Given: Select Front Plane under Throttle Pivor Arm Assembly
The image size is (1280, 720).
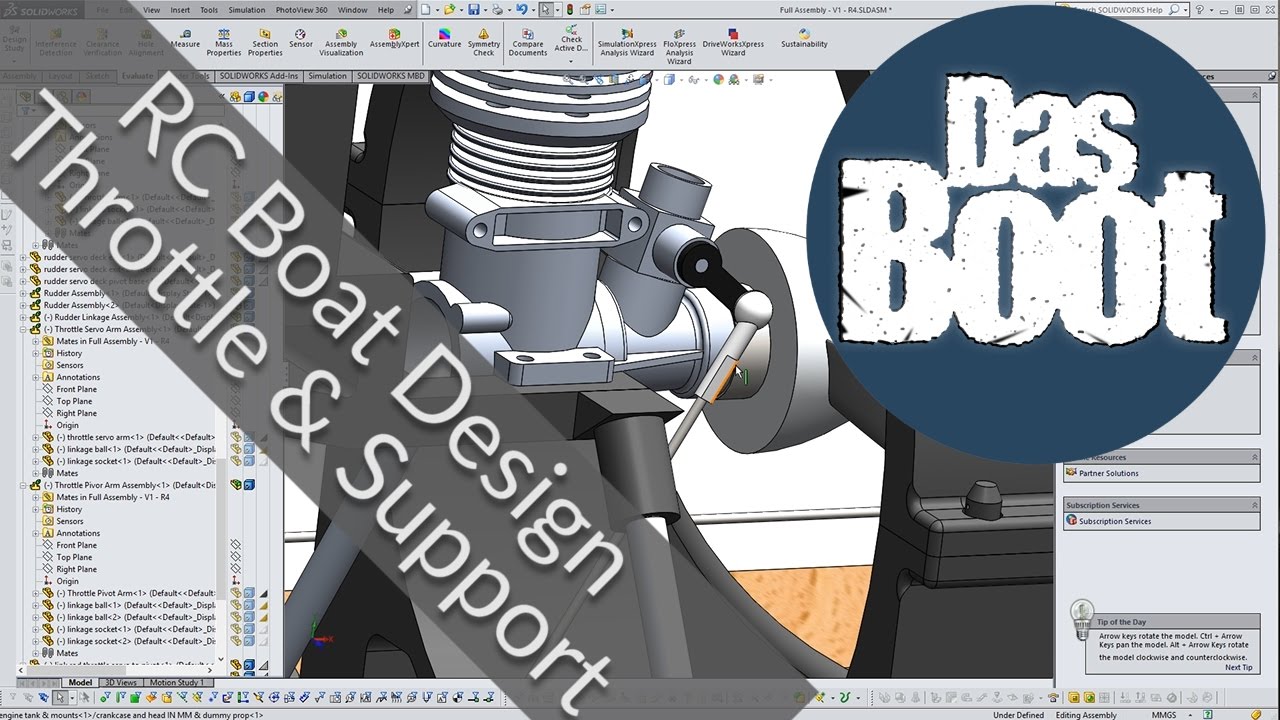Looking at the screenshot, I should [x=76, y=545].
